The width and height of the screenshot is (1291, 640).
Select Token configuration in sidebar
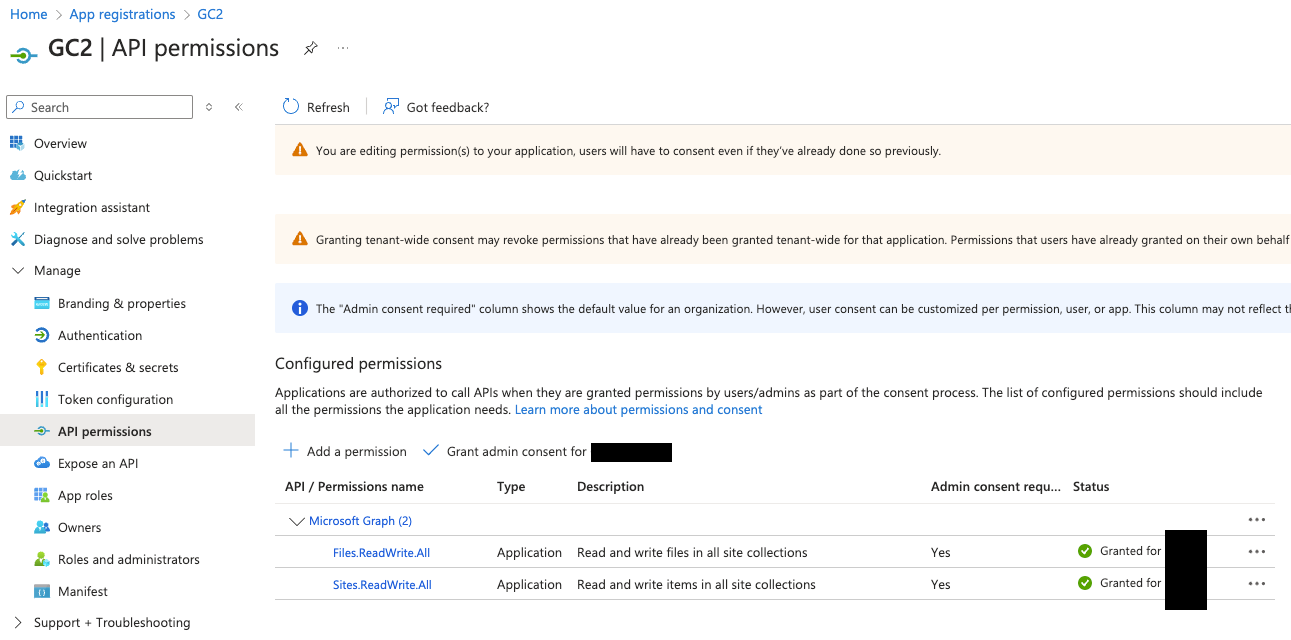(x=115, y=399)
